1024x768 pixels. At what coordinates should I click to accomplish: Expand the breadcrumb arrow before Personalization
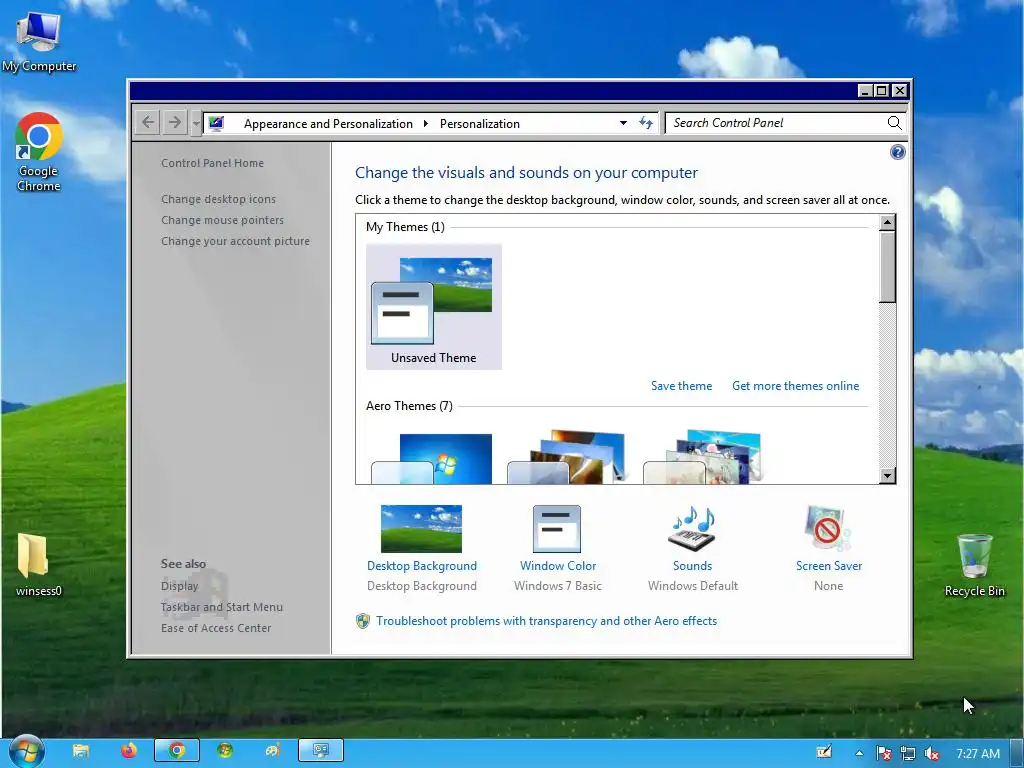426,123
